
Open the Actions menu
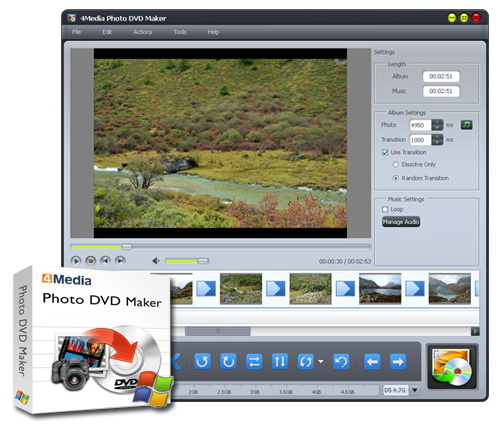pyautogui.click(x=143, y=32)
